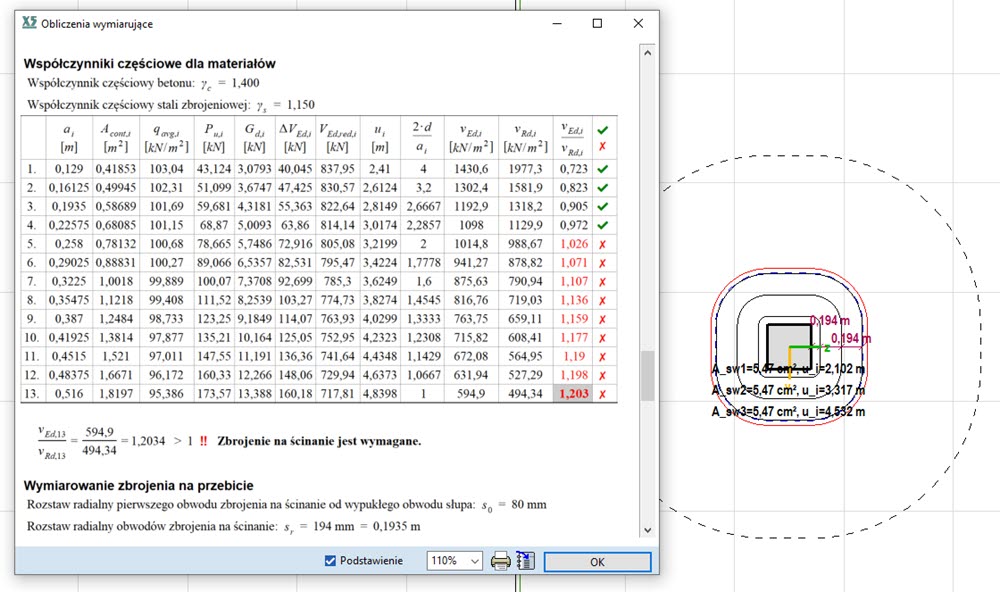Screen dimensions: 1000x592
Task: Print the calculation report
Action: [500, 561]
